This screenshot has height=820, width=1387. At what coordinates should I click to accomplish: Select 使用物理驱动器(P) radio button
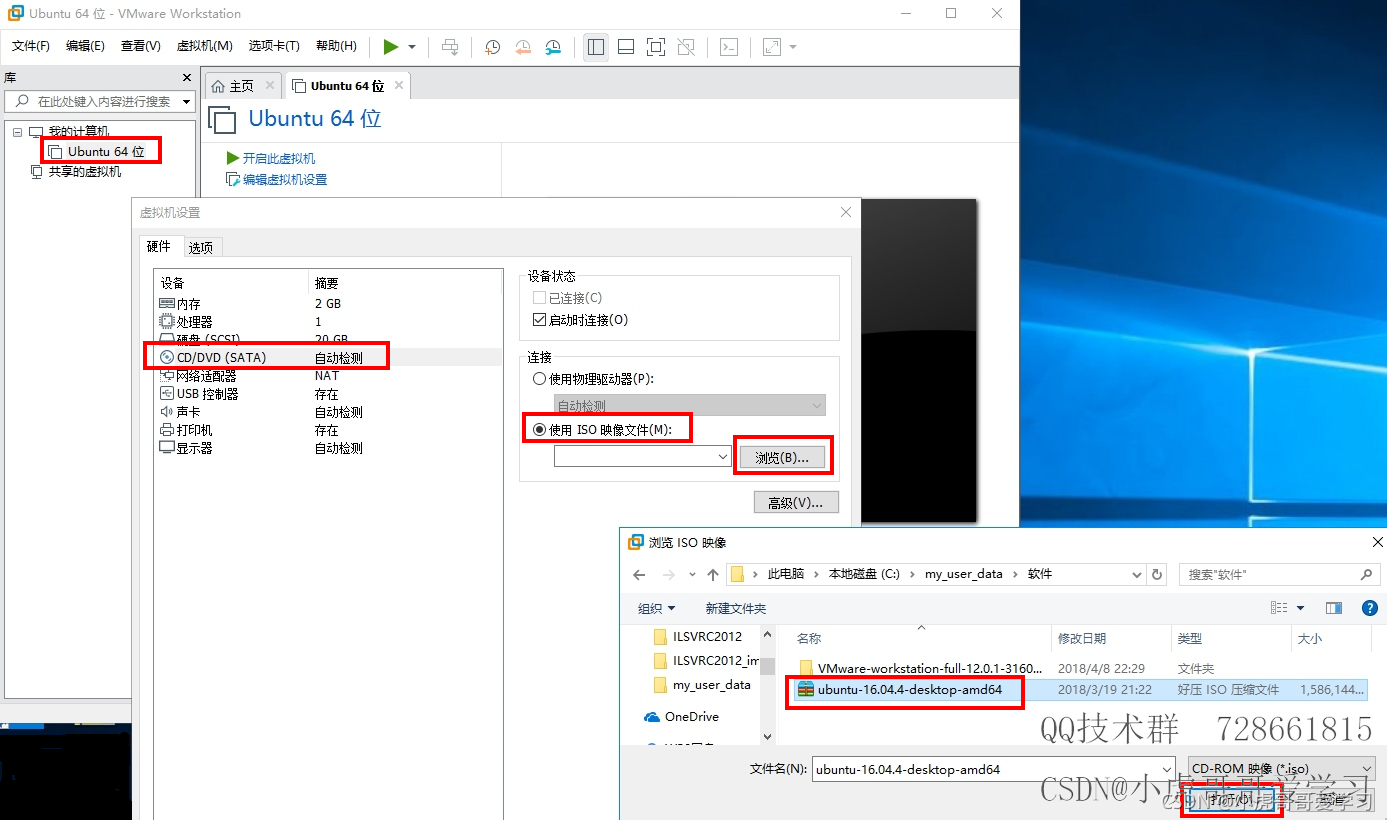coord(540,379)
